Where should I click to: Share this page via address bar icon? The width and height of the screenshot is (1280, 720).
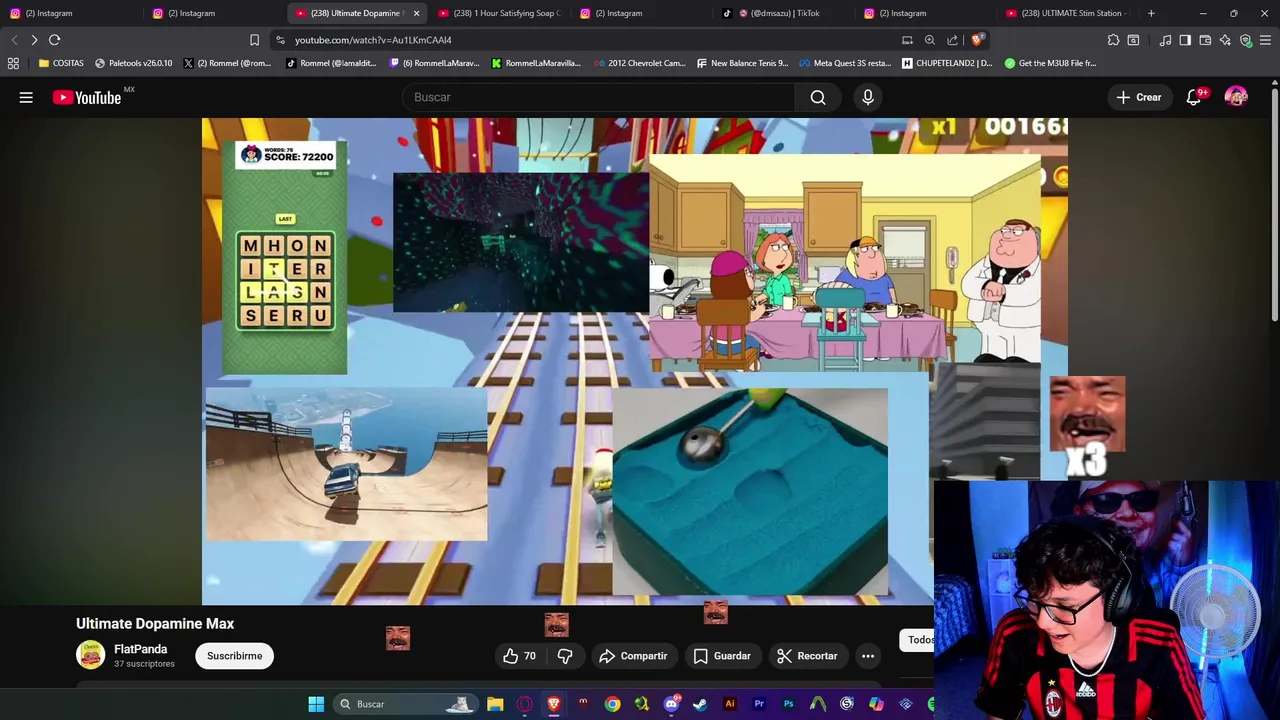[953, 40]
